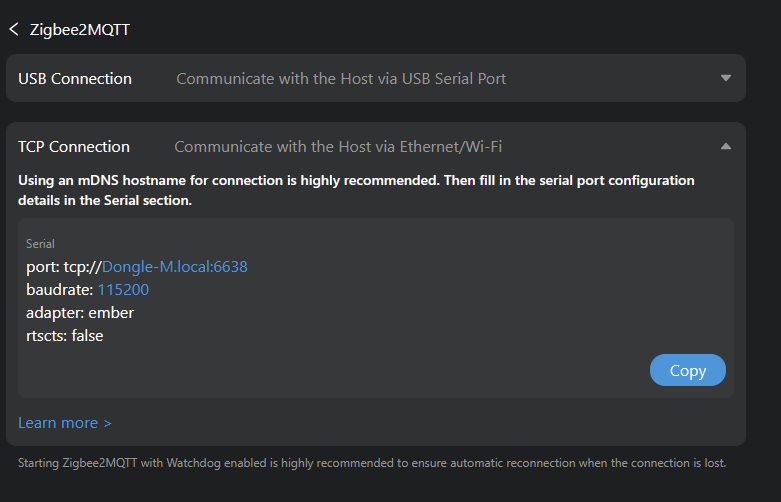Screen dimensions: 781x502
Task: Click the Watchdog note at the bottom
Action: 372,463
